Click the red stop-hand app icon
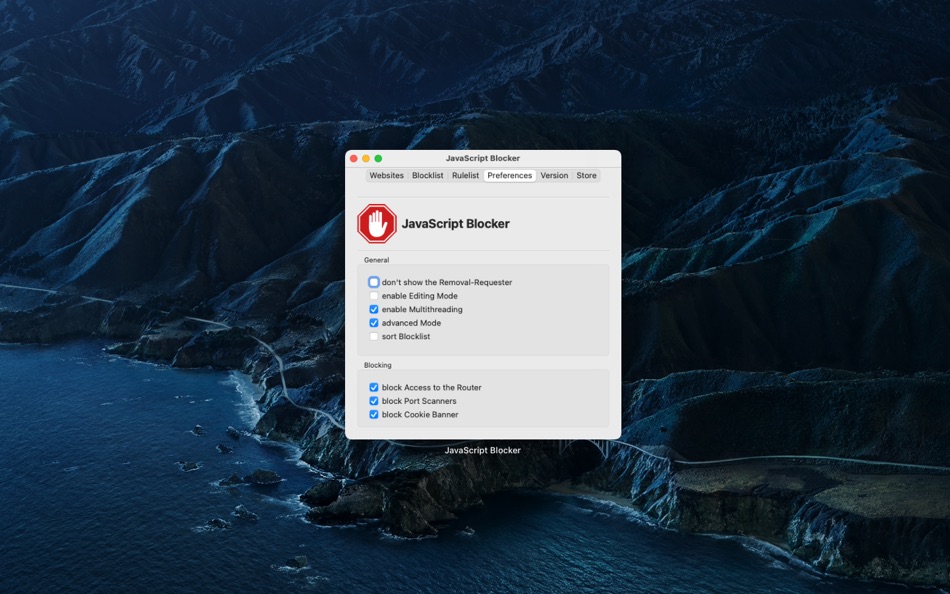This screenshot has height=594, width=950. (x=377, y=224)
